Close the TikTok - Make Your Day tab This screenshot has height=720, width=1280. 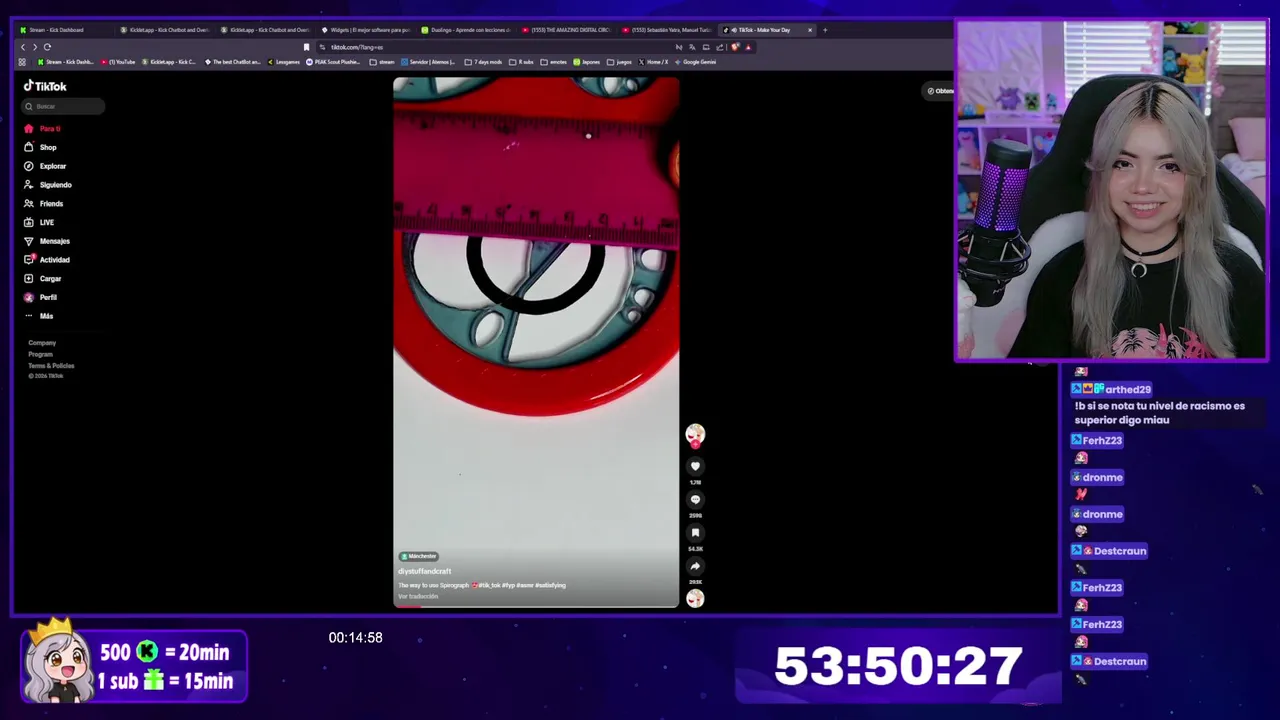810,30
